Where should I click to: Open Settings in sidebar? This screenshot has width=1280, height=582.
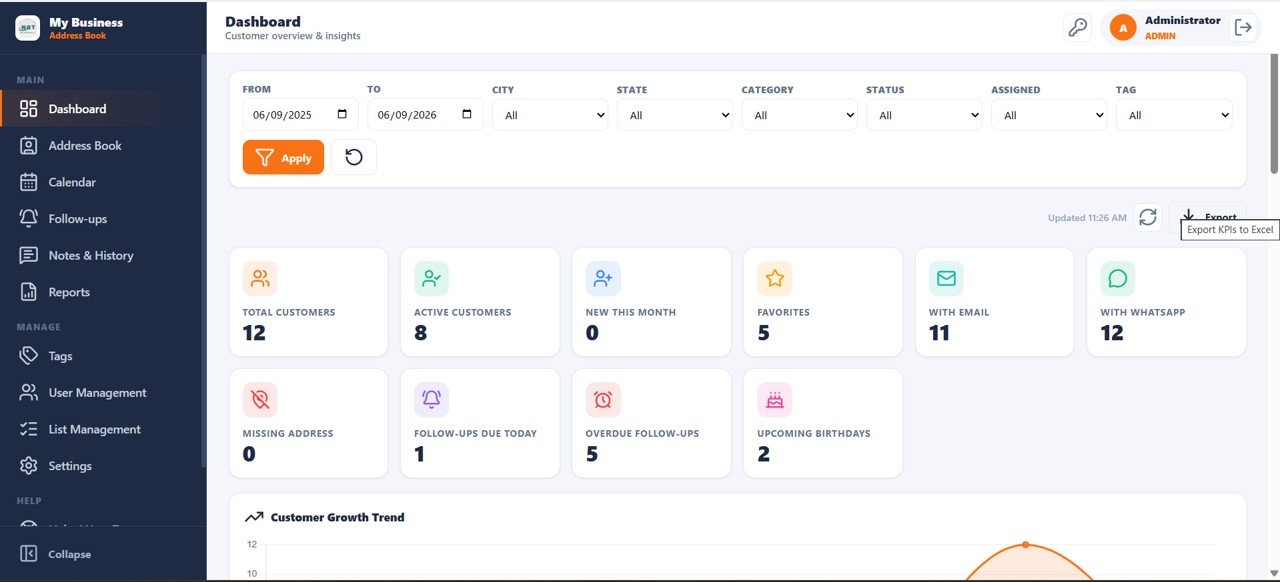[x=101, y=466]
